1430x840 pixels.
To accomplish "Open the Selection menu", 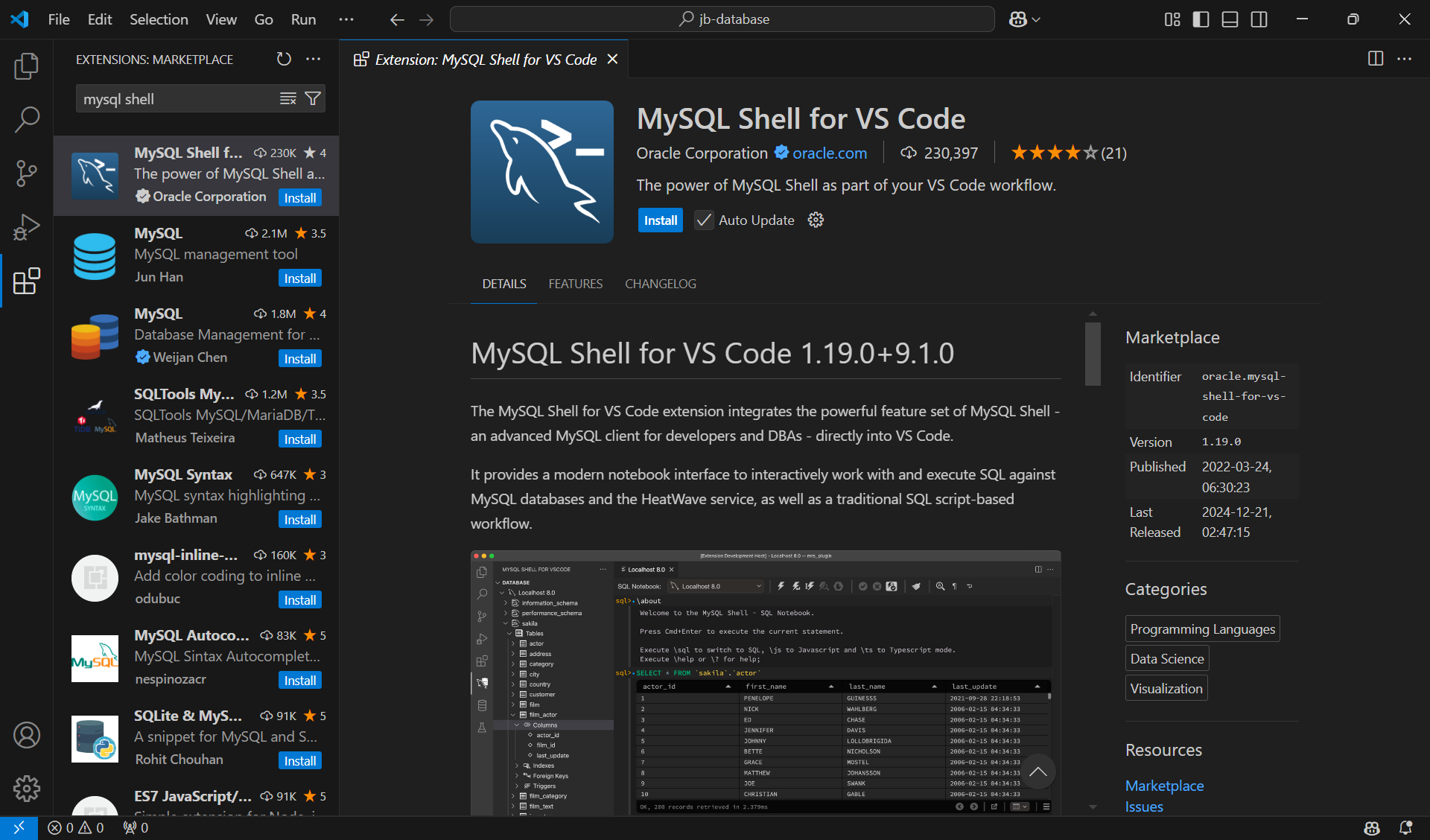I will (158, 19).
